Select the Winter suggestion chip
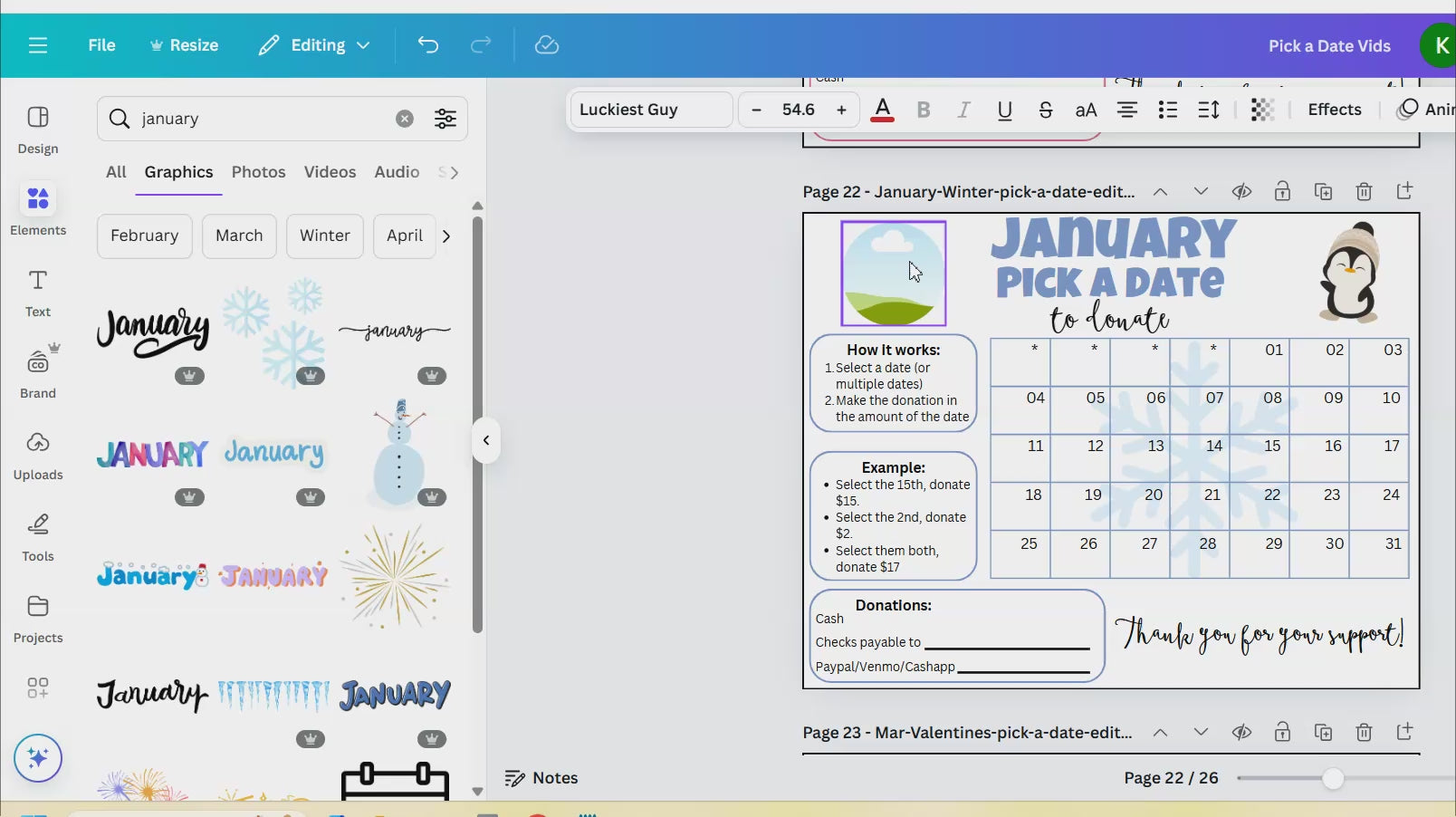This screenshot has height=817, width=1456. pyautogui.click(x=324, y=235)
